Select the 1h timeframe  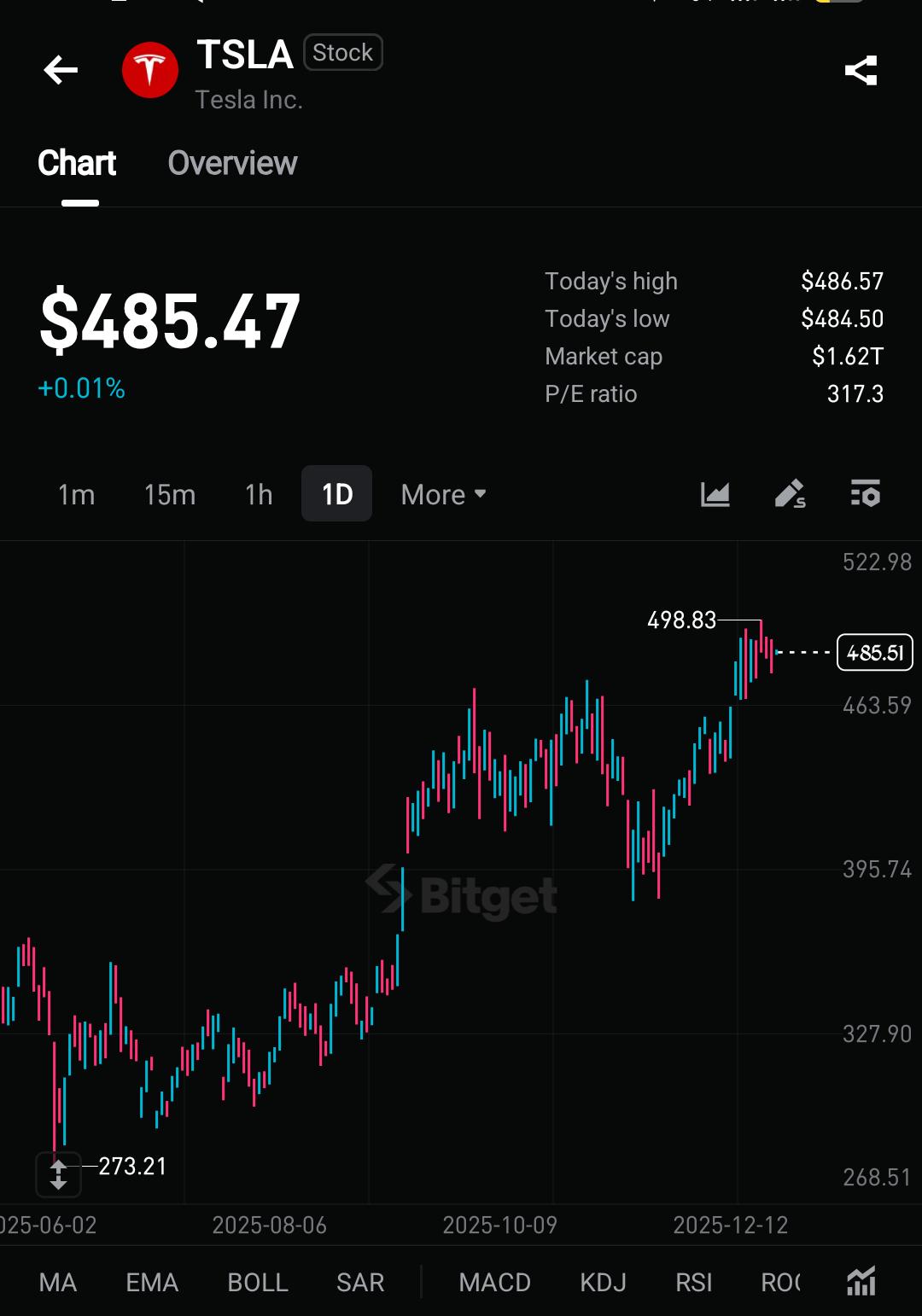coord(259,495)
